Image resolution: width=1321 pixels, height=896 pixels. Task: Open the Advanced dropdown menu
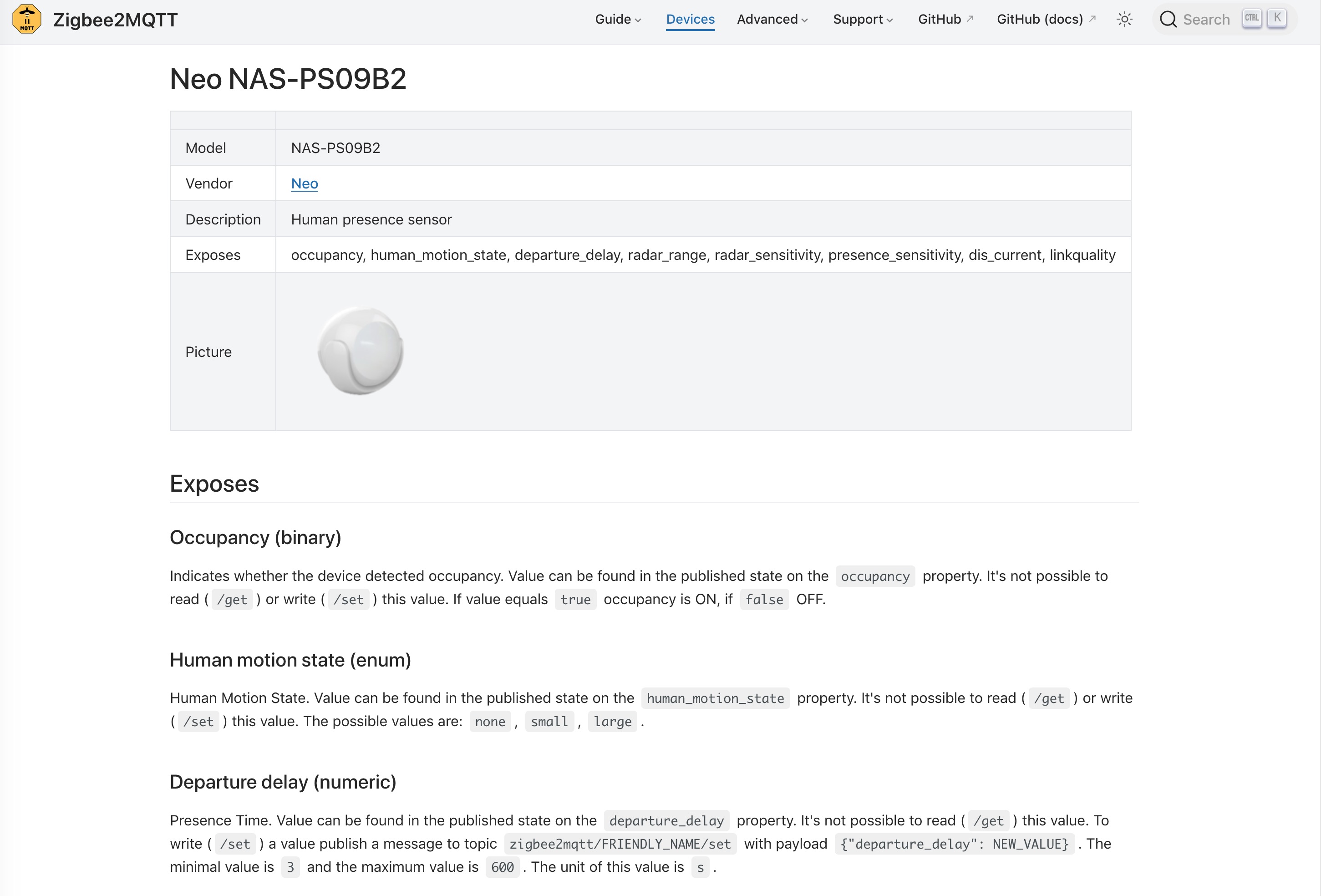pos(772,19)
